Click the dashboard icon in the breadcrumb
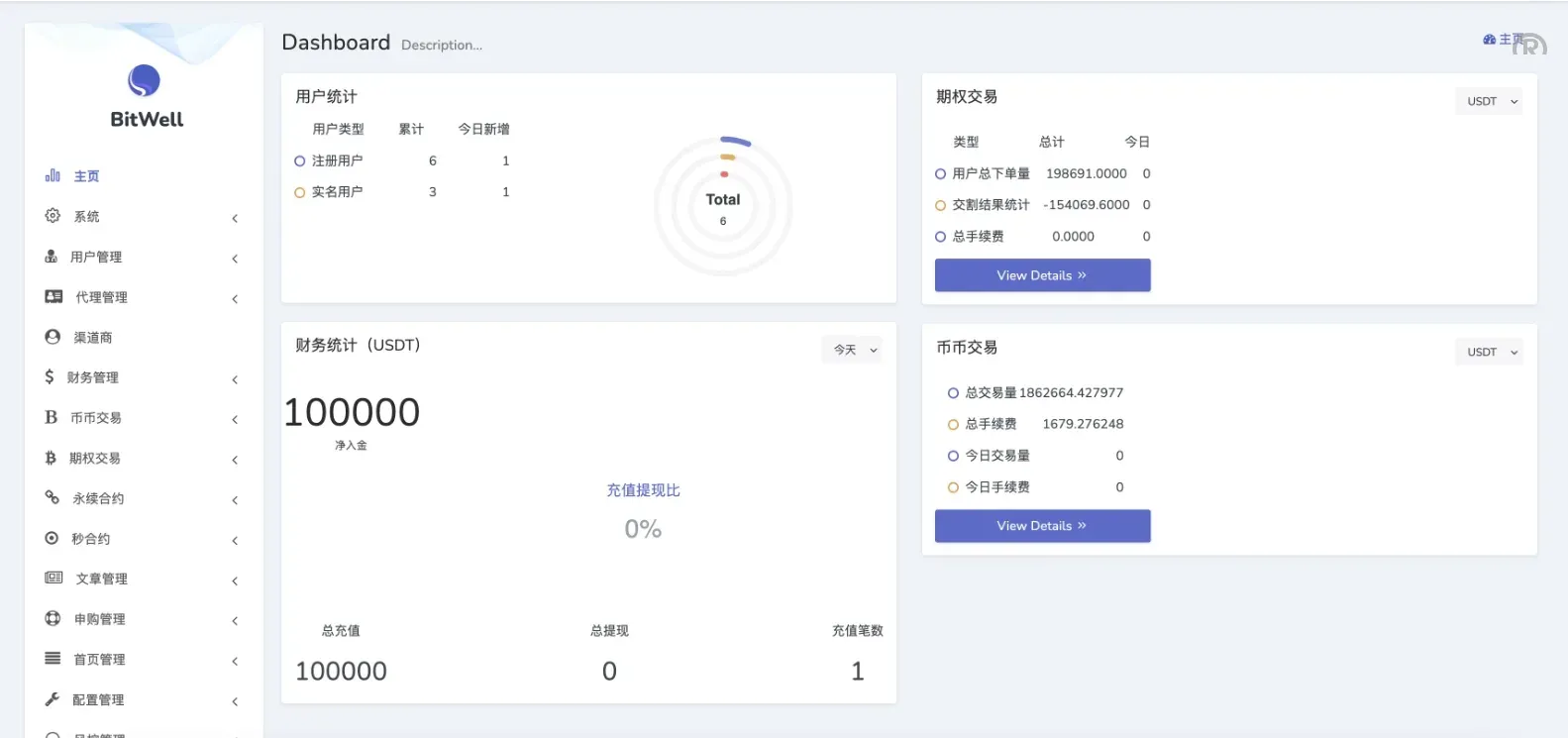The image size is (1568, 738). (x=1489, y=40)
